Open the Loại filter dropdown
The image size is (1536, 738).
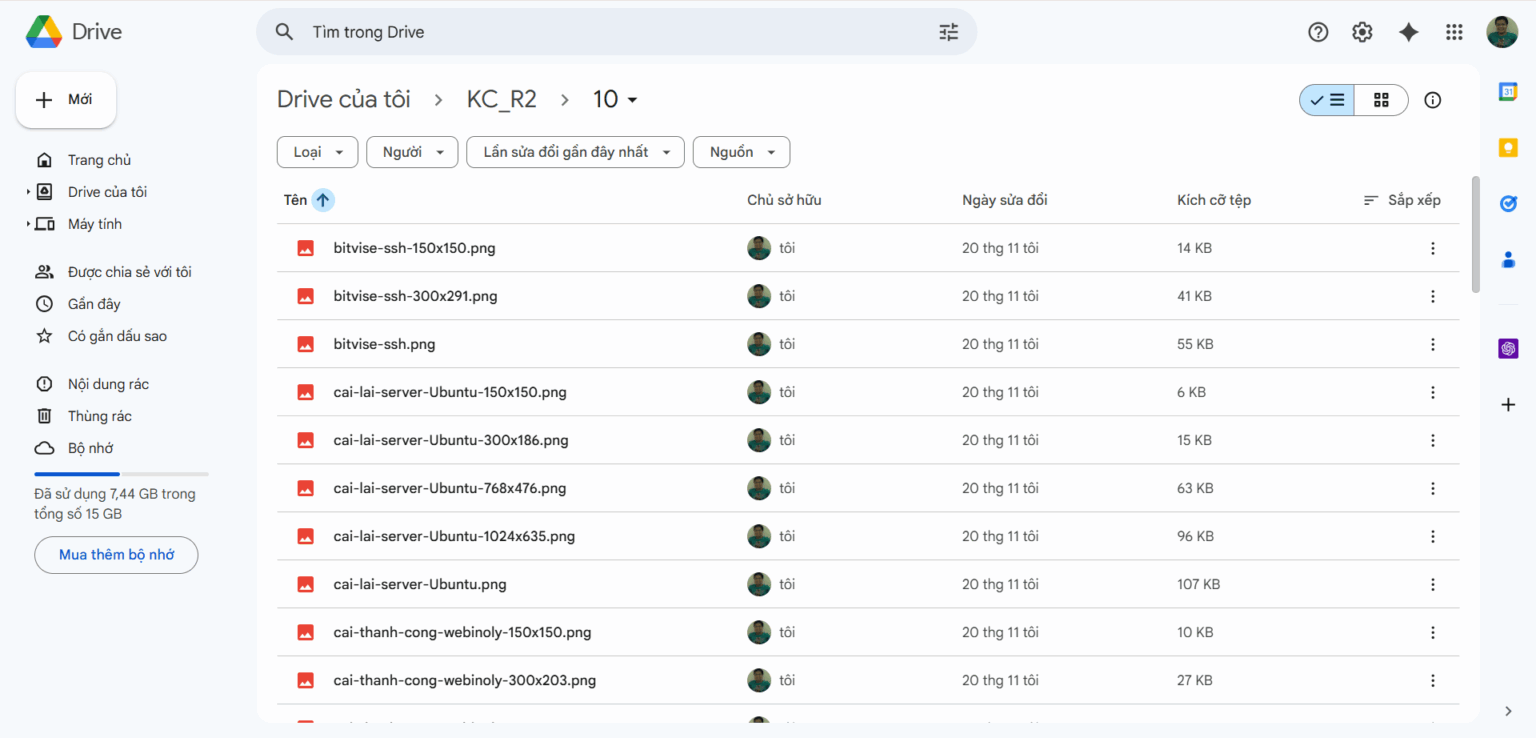click(317, 152)
